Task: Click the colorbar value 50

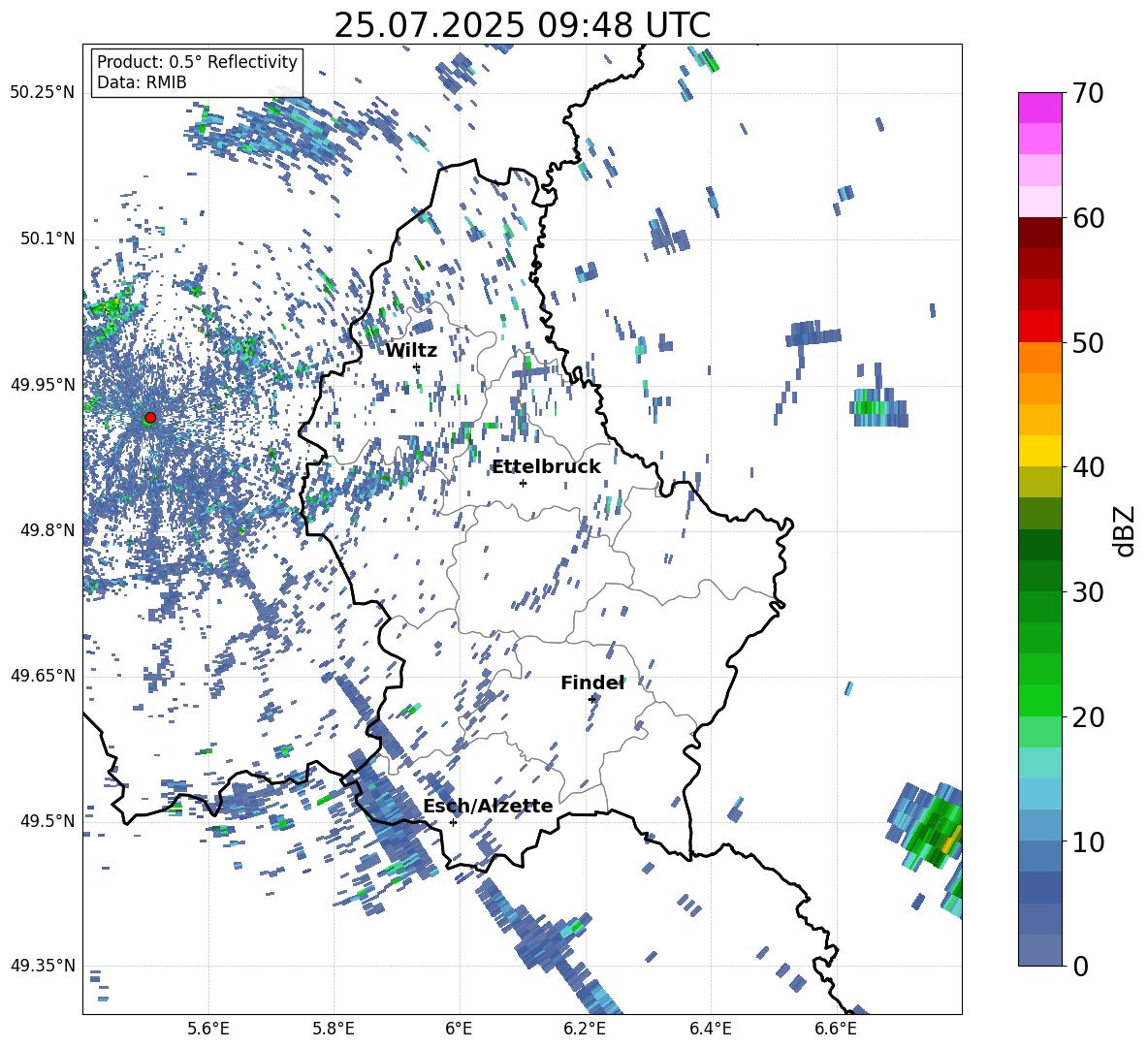Action: (x=1088, y=342)
